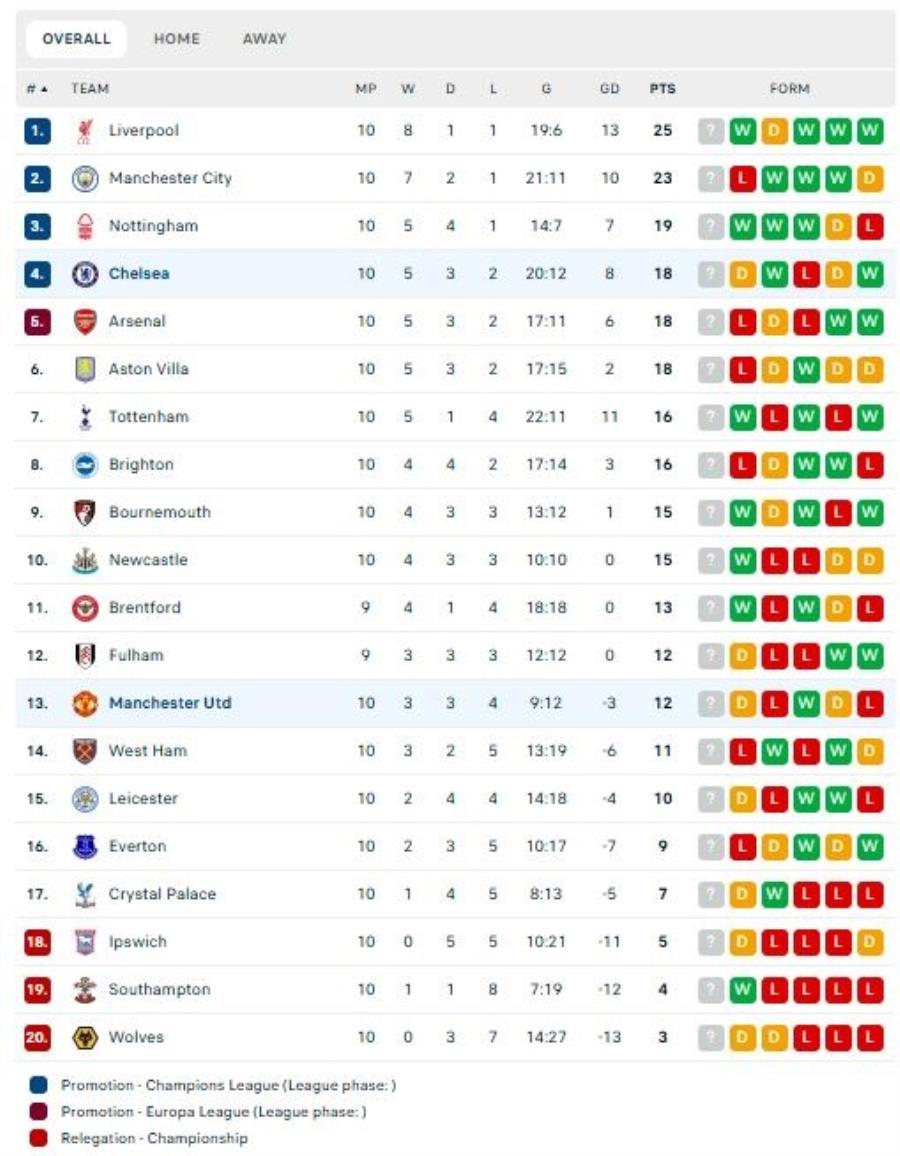Switch to the HOME standings tab
Screen dimensions: 900x1156
pos(177,39)
